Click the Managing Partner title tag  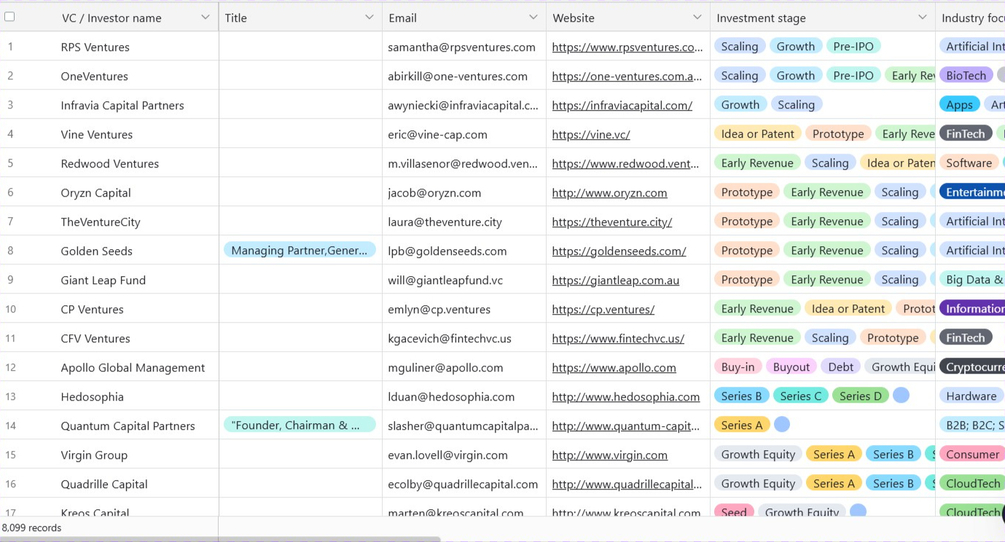click(299, 250)
